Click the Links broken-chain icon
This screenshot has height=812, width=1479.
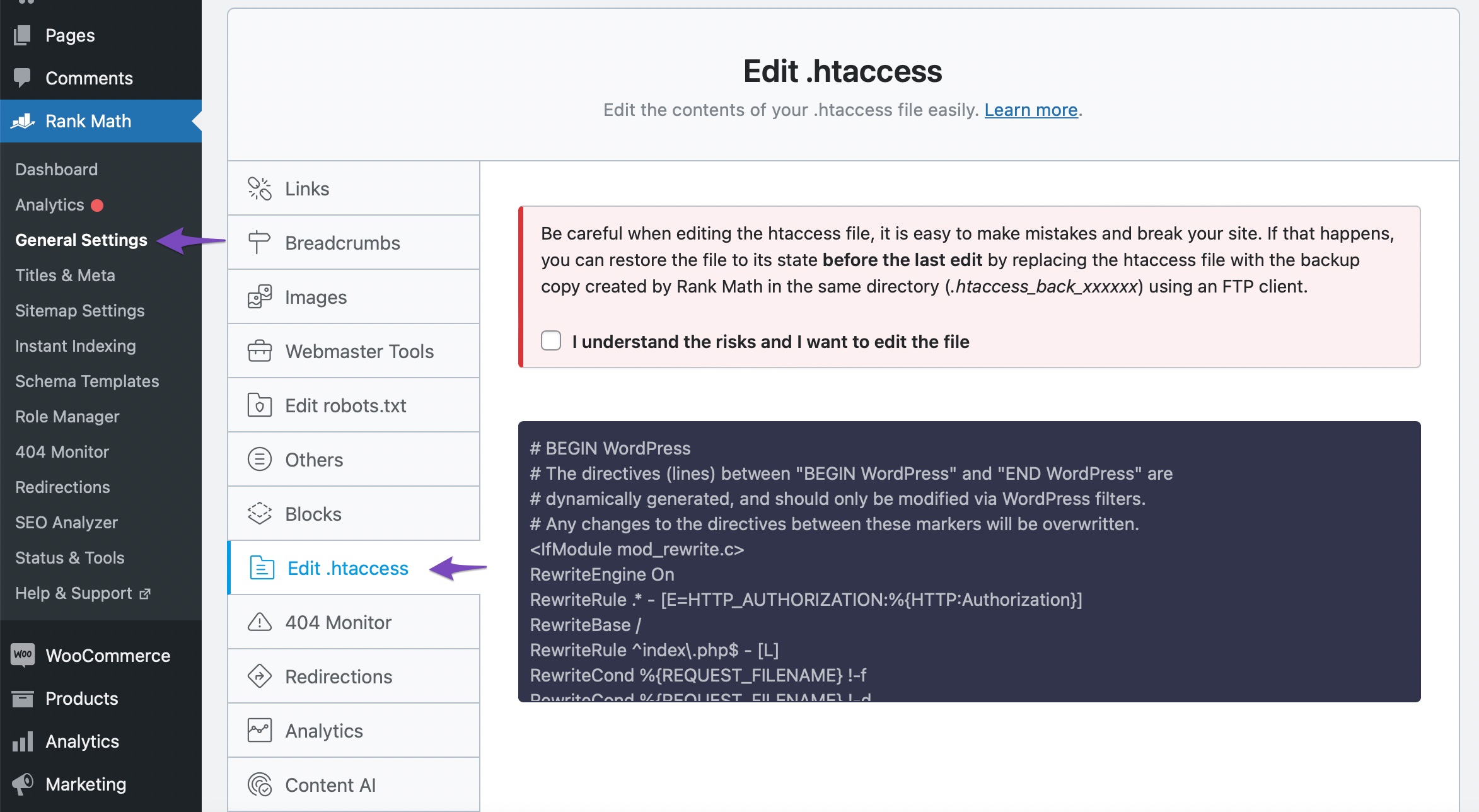pos(259,188)
